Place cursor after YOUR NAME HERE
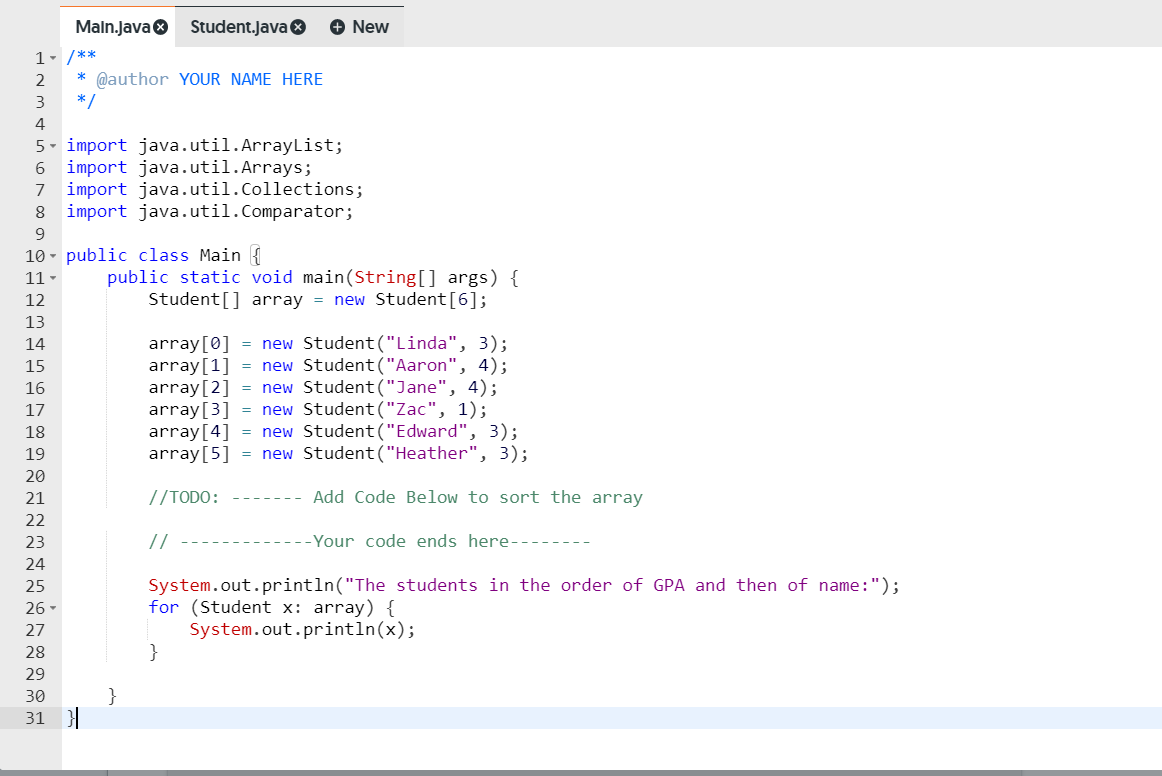Image resolution: width=1162 pixels, height=776 pixels. click(323, 79)
